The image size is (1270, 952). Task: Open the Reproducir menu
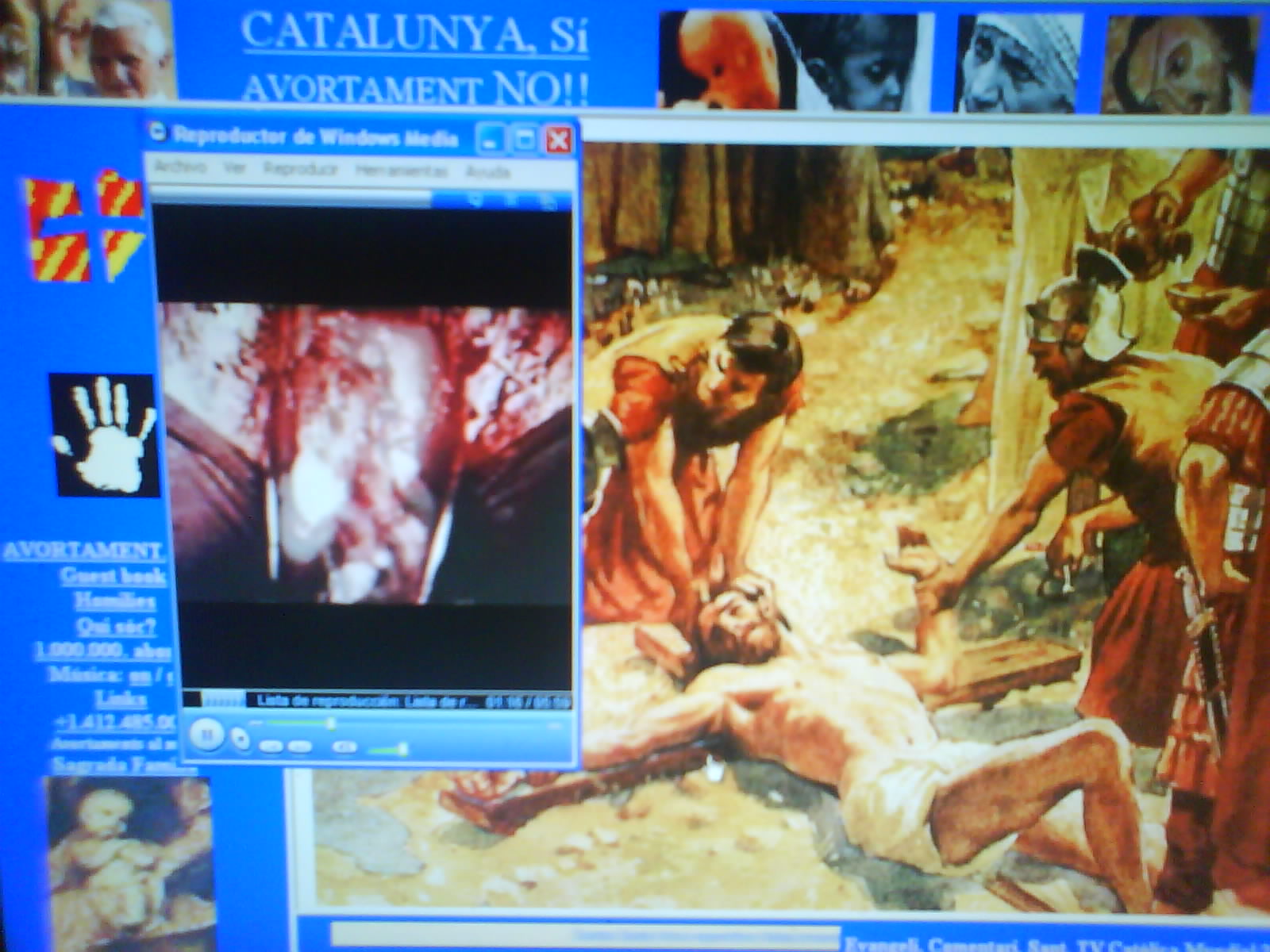(300, 169)
